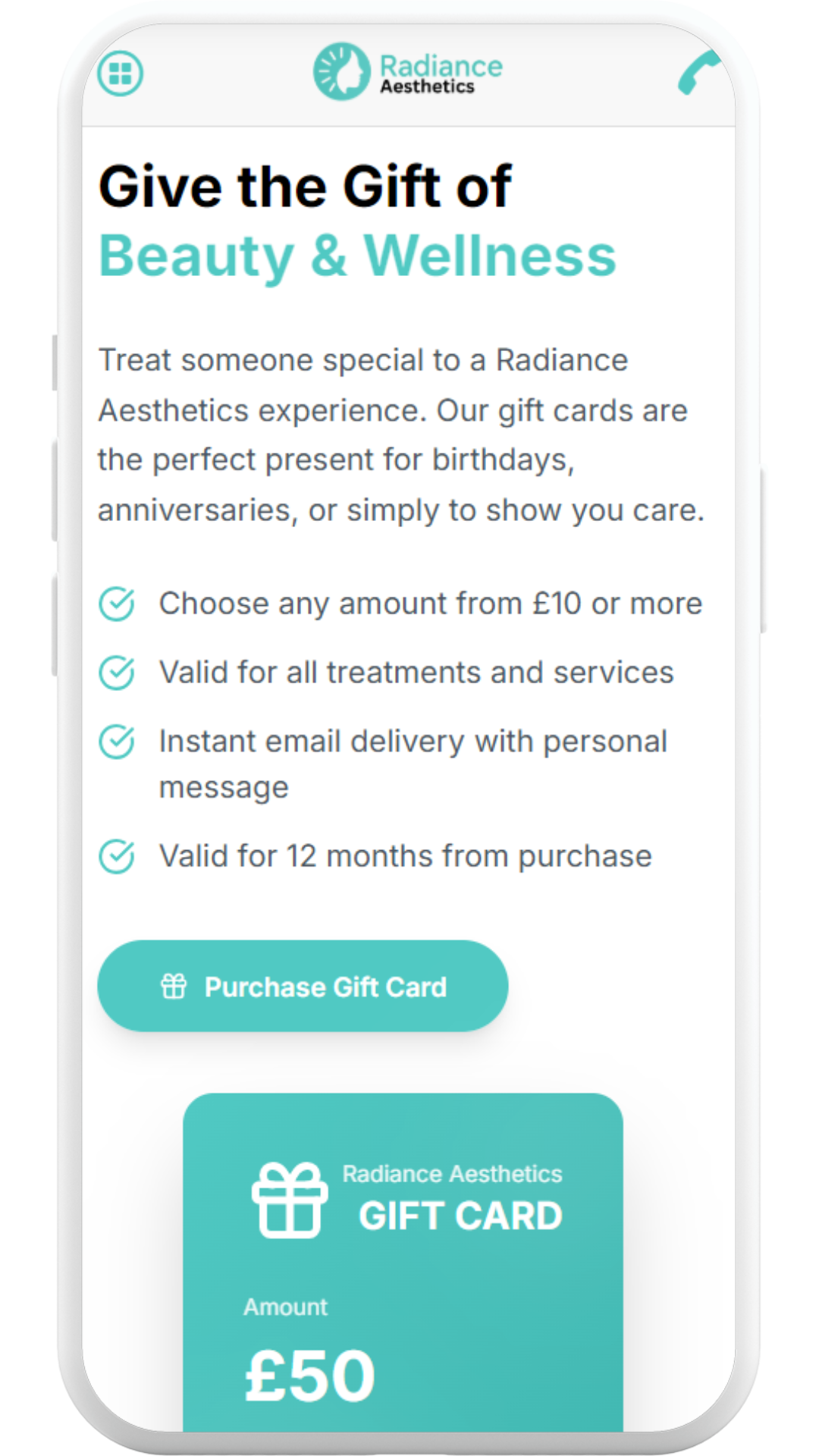Select the gift icon inside Purchase Gift Card button
This screenshot has width=819, height=1456.
pyautogui.click(x=174, y=986)
